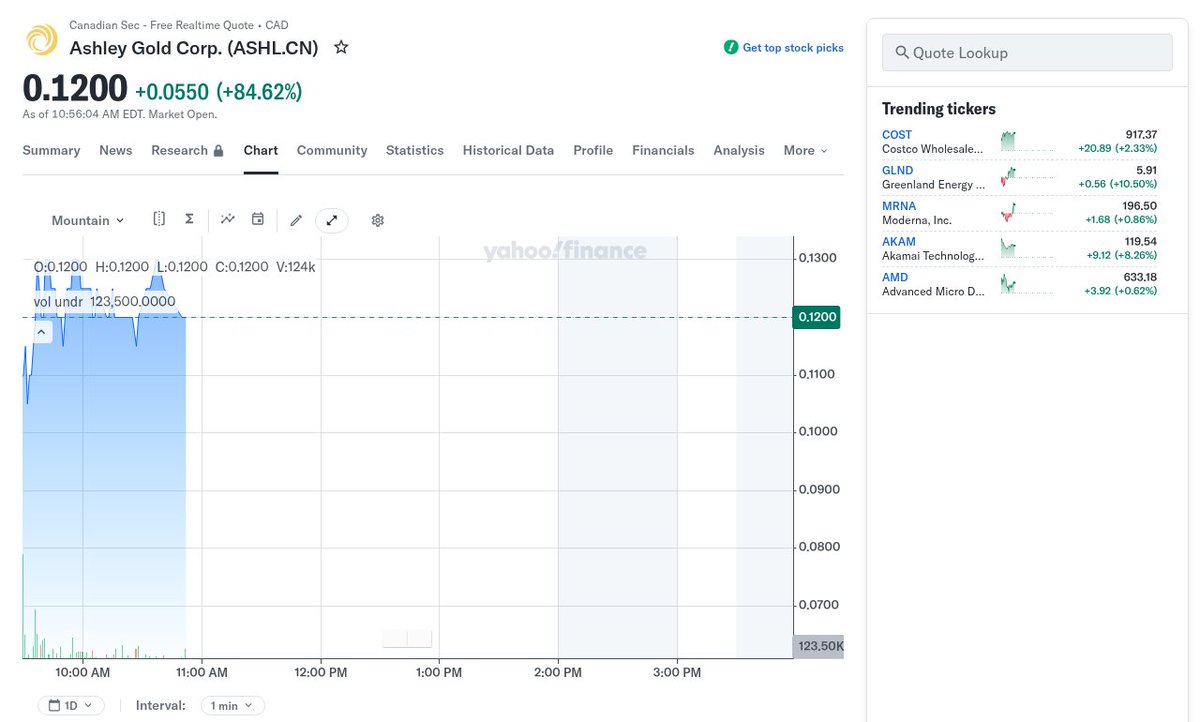The height and width of the screenshot is (722, 1200).
Task: Focus the Quote Lookup search field
Action: click(1027, 53)
